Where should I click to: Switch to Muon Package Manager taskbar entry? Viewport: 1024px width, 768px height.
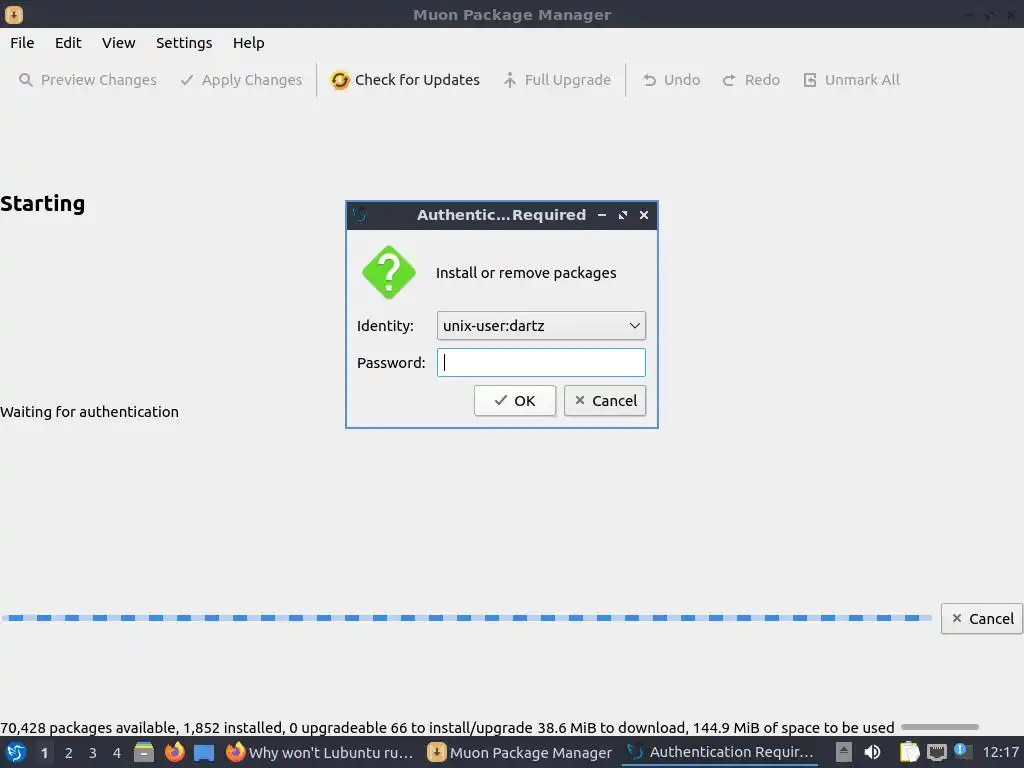point(520,752)
